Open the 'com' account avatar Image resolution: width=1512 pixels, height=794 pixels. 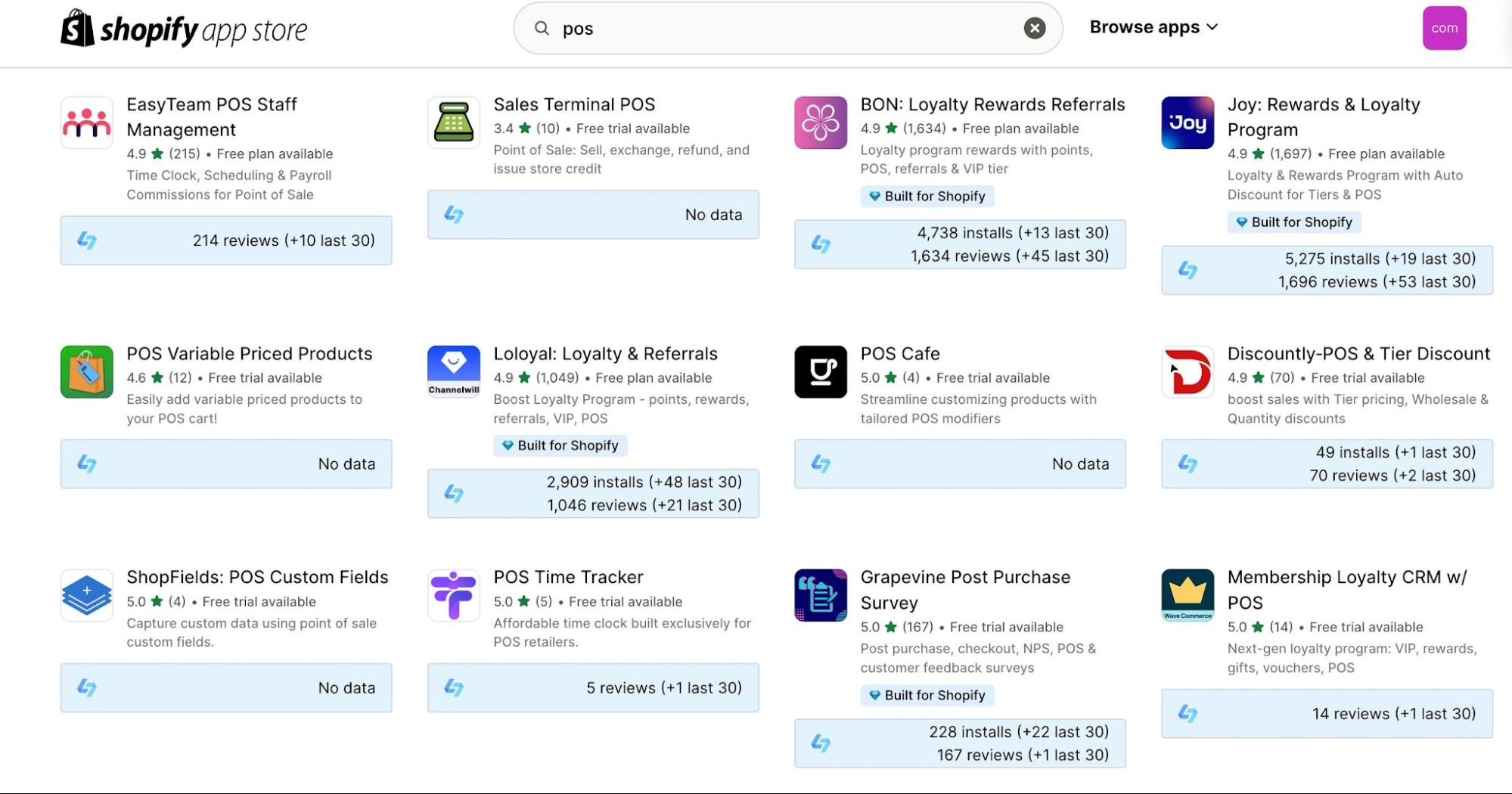pos(1444,28)
